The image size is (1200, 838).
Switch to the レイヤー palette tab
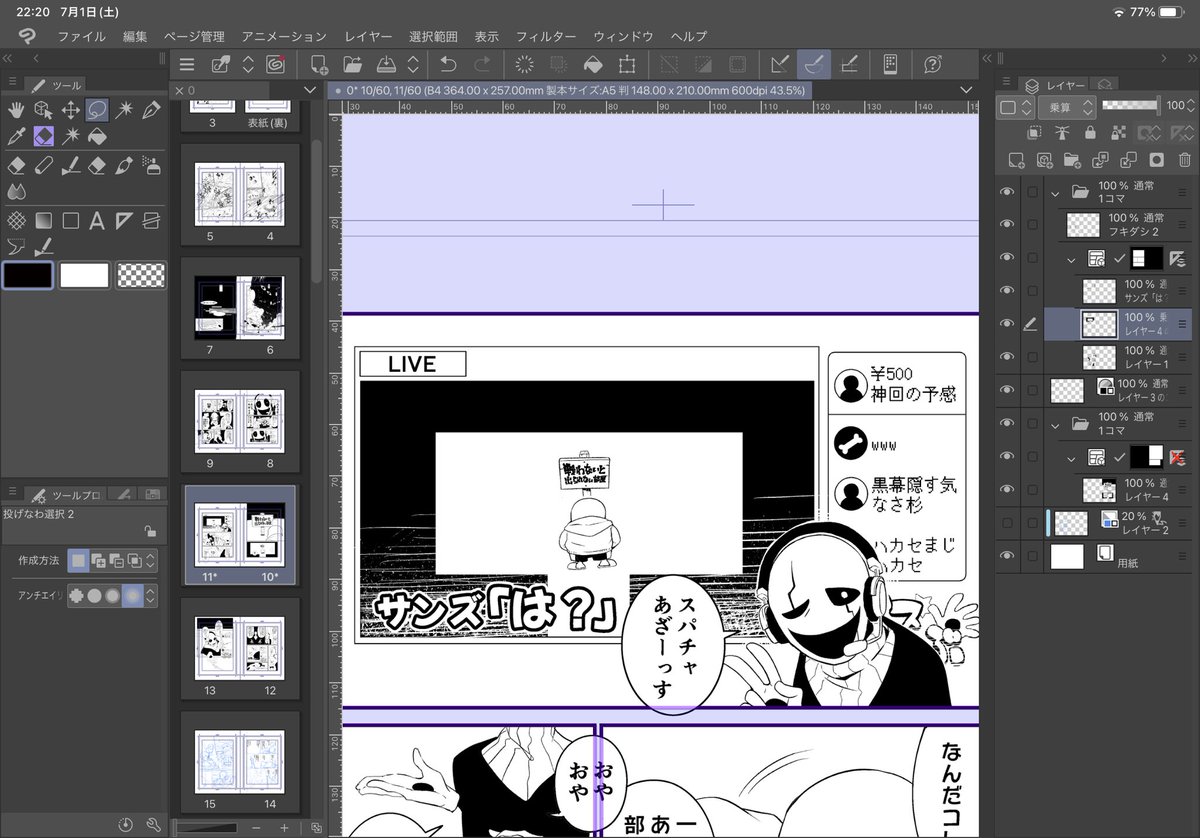click(1052, 85)
